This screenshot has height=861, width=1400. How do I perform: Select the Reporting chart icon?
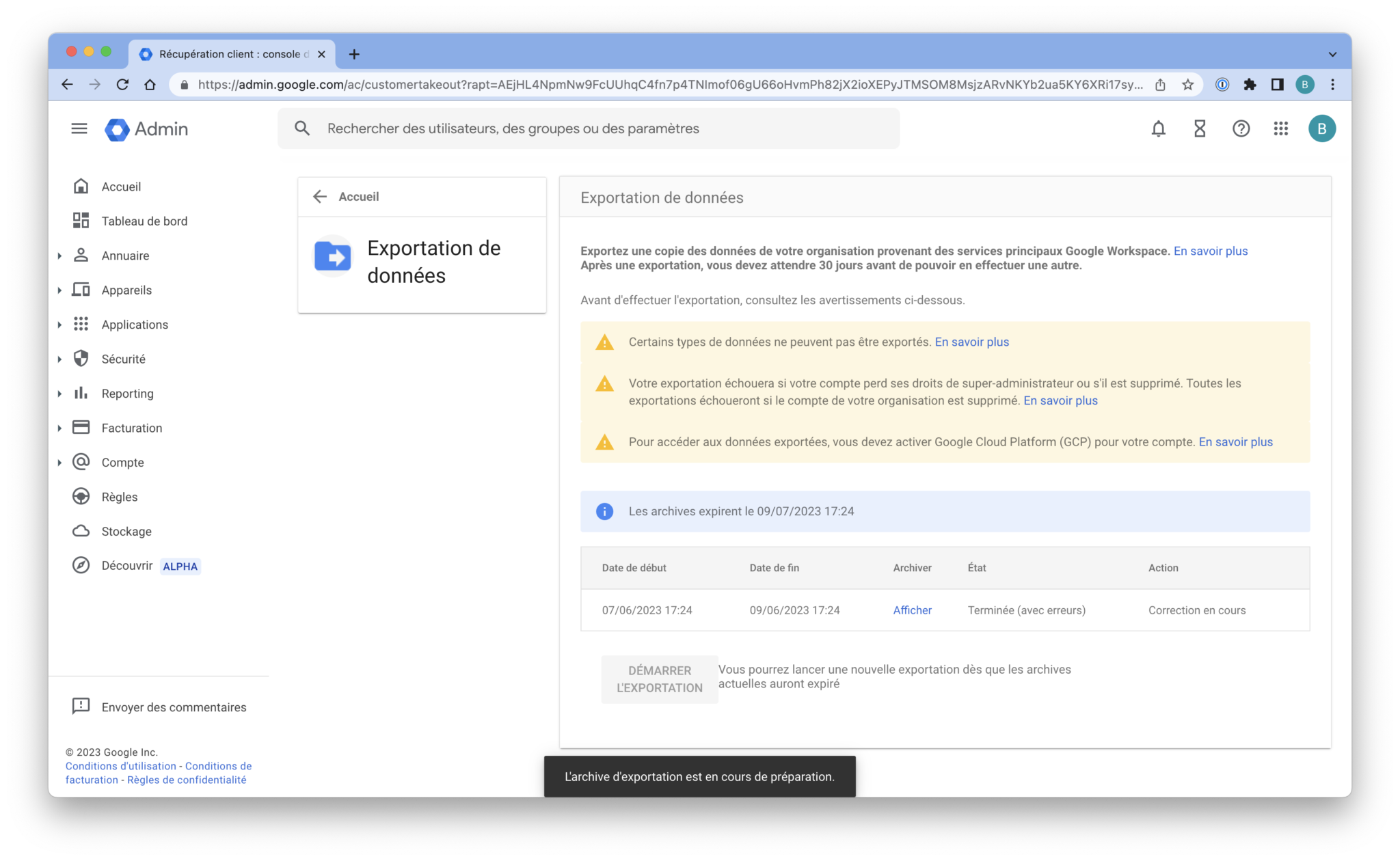tap(81, 393)
